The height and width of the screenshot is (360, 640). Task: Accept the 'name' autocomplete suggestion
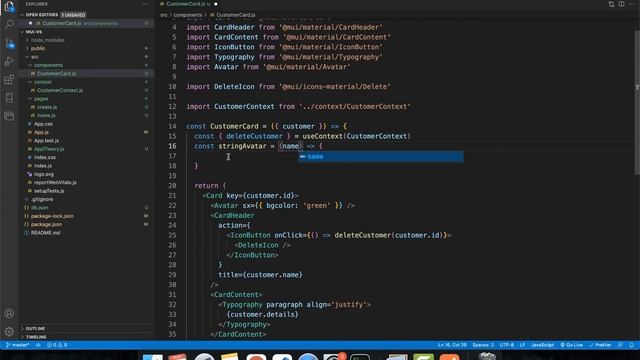[x=381, y=156]
